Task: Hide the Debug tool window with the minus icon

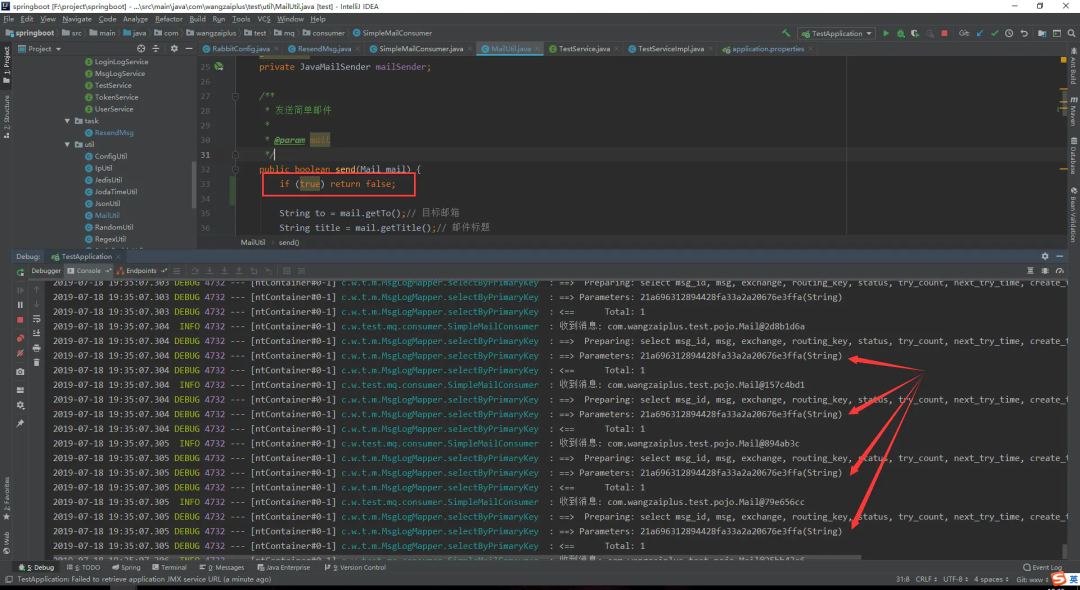Action: tap(1059, 256)
